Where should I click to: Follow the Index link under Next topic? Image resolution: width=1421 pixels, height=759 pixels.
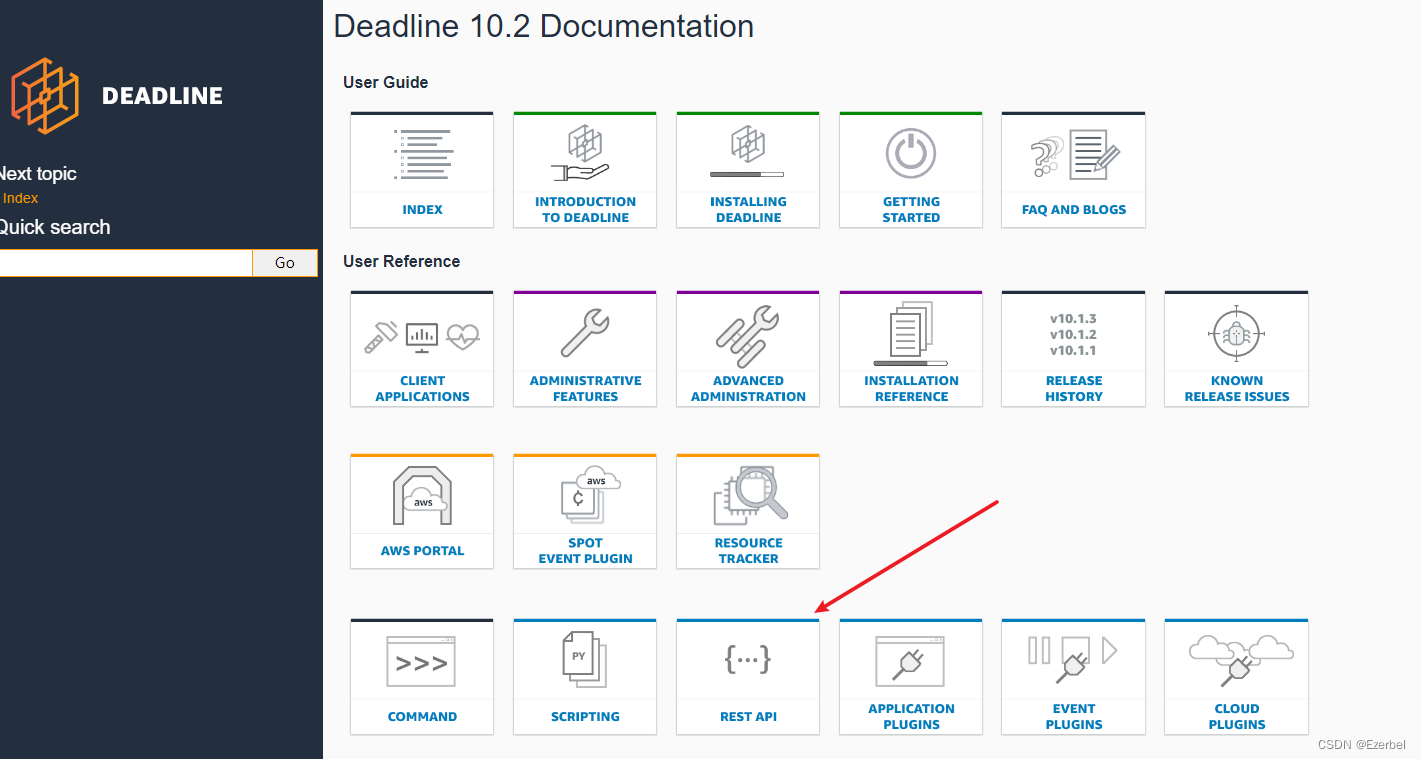(20, 198)
